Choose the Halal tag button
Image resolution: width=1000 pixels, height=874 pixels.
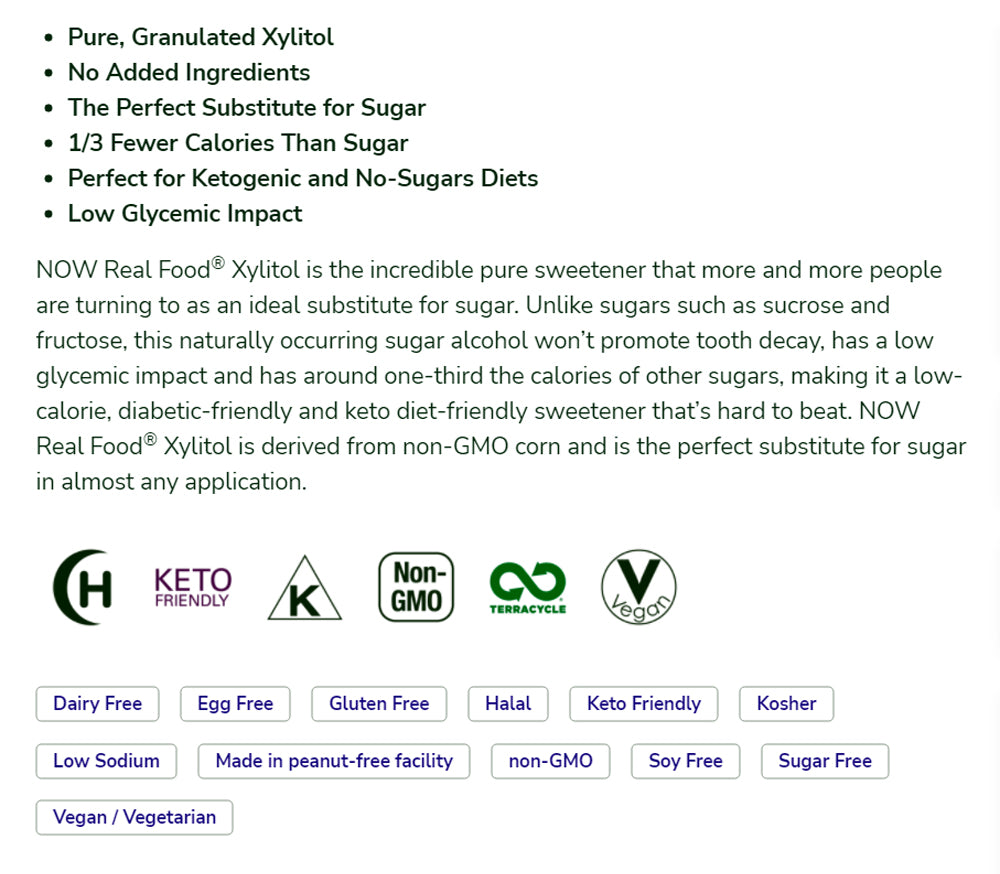(508, 703)
